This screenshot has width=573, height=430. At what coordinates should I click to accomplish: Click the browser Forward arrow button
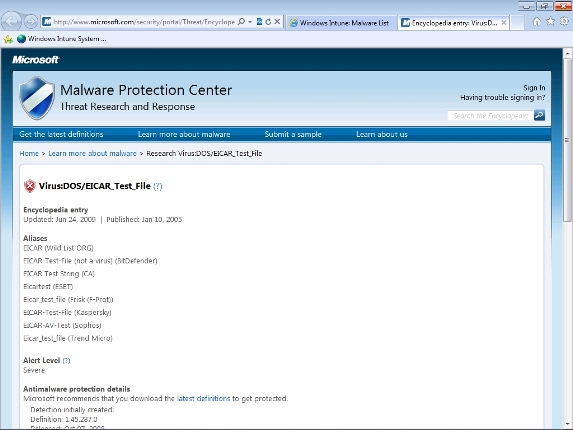[x=31, y=22]
